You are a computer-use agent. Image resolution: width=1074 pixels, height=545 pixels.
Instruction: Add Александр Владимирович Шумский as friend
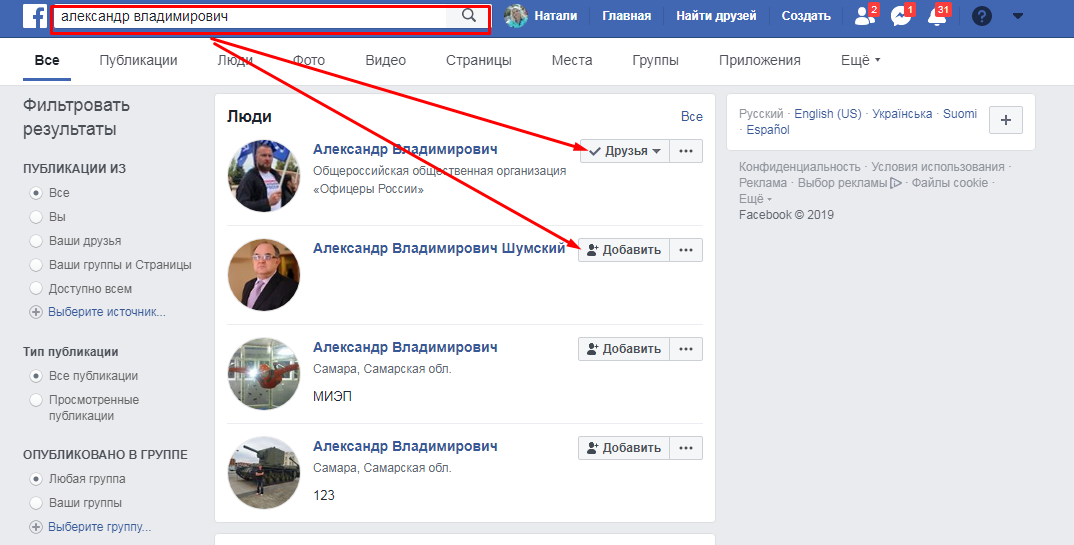click(x=624, y=250)
